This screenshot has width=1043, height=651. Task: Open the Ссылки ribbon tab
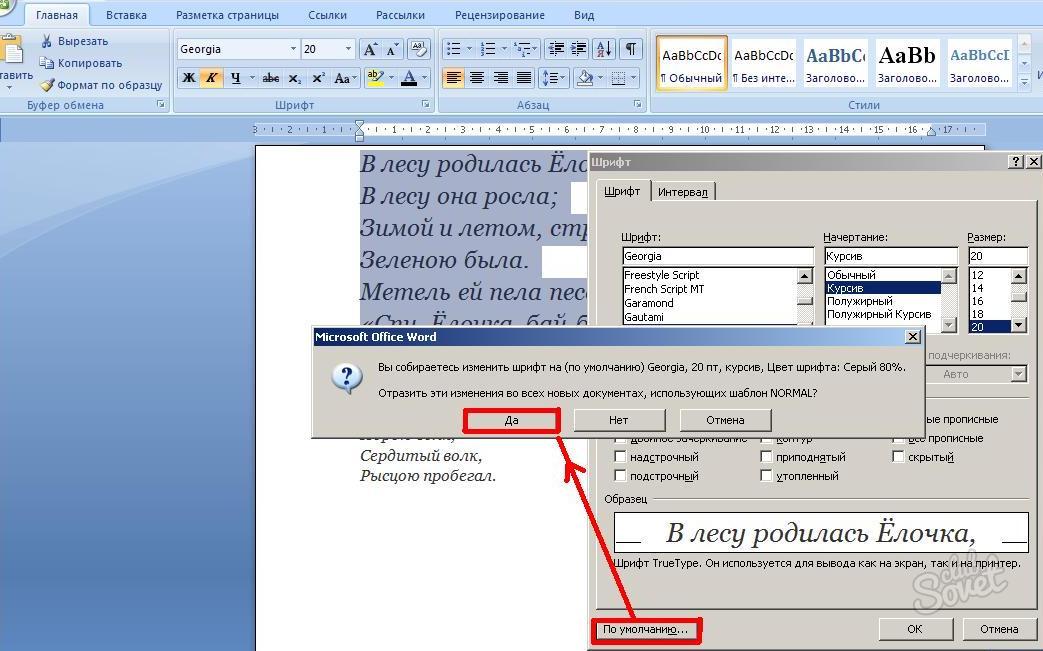click(x=327, y=15)
